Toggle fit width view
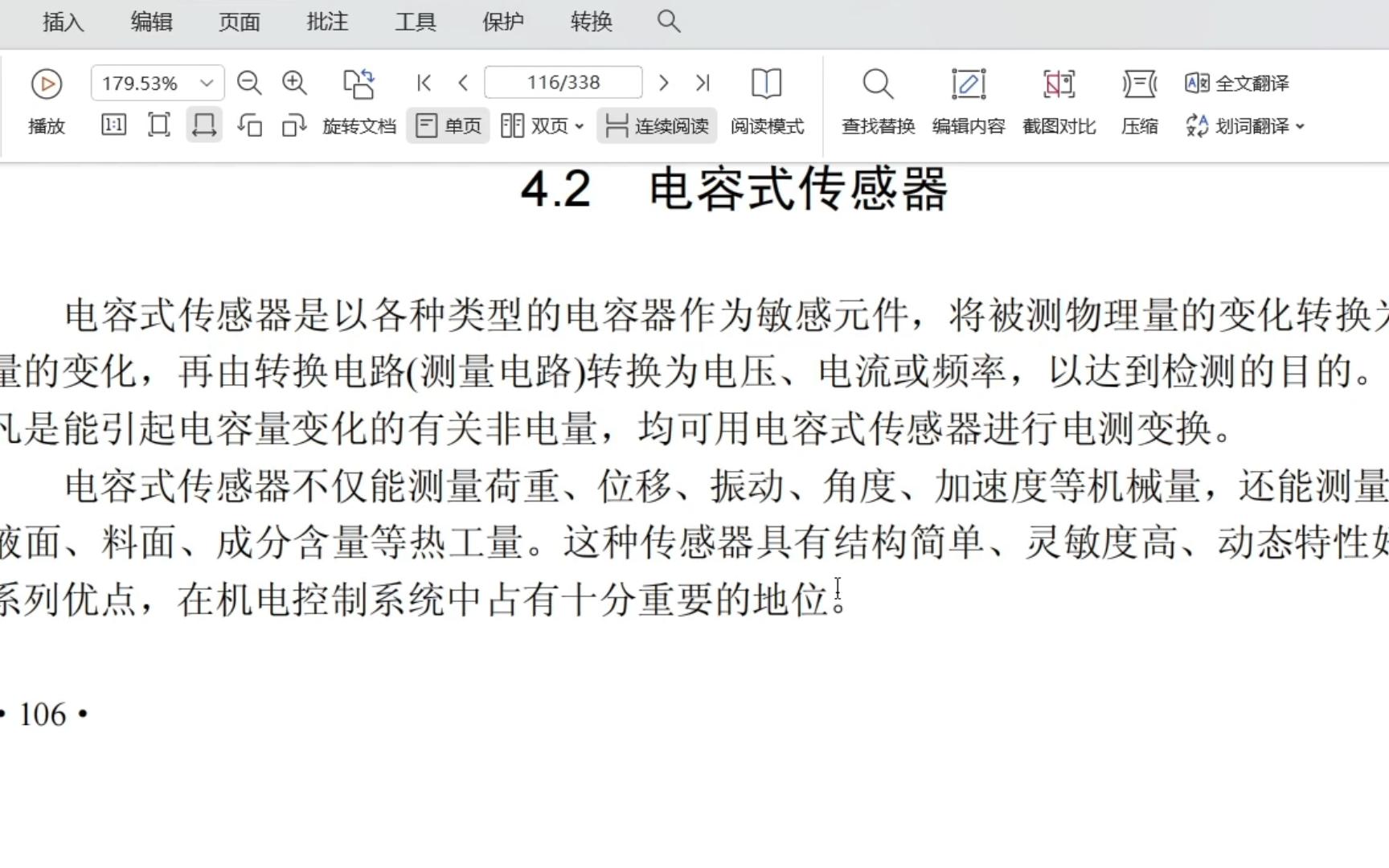 [x=204, y=125]
